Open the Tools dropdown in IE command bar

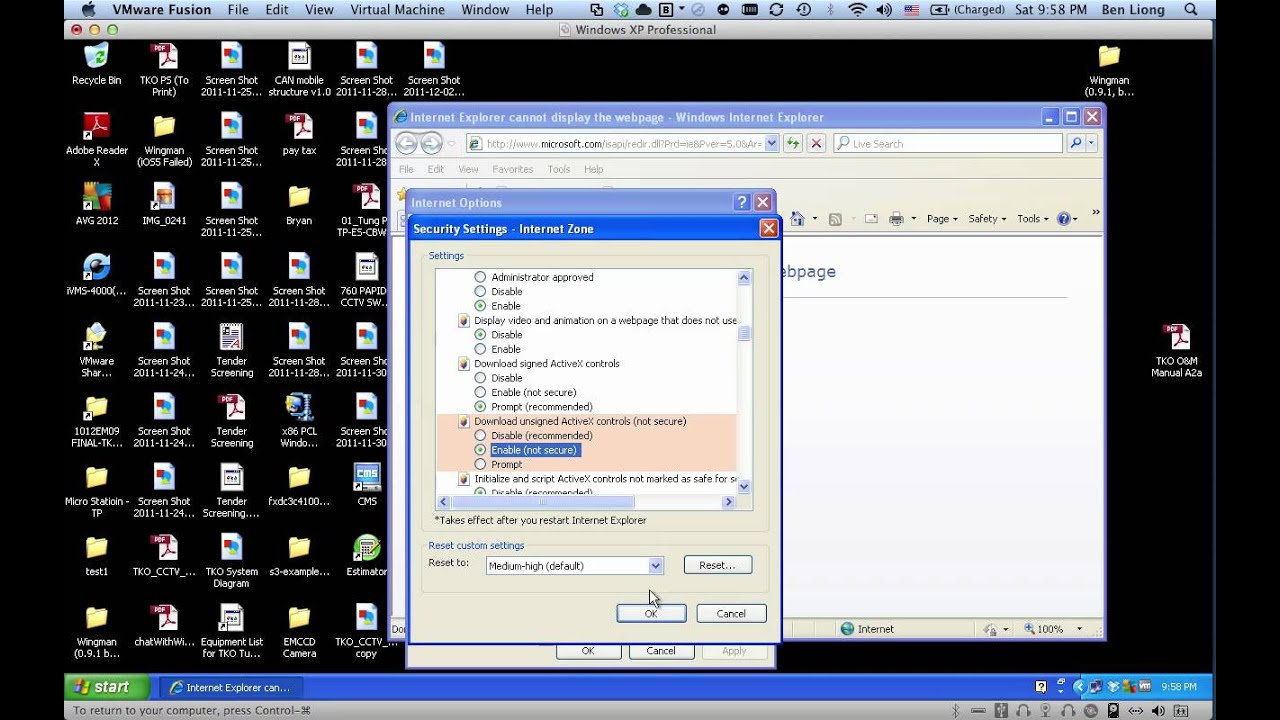1033,219
